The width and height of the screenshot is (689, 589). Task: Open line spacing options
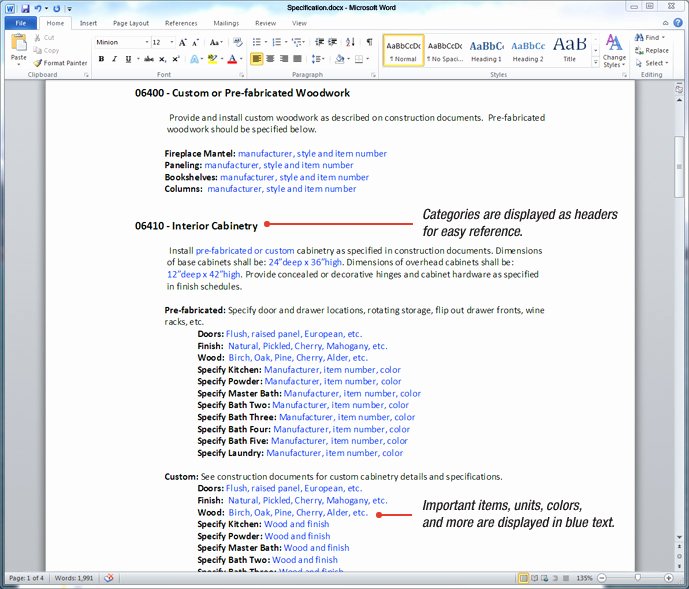pos(317,59)
